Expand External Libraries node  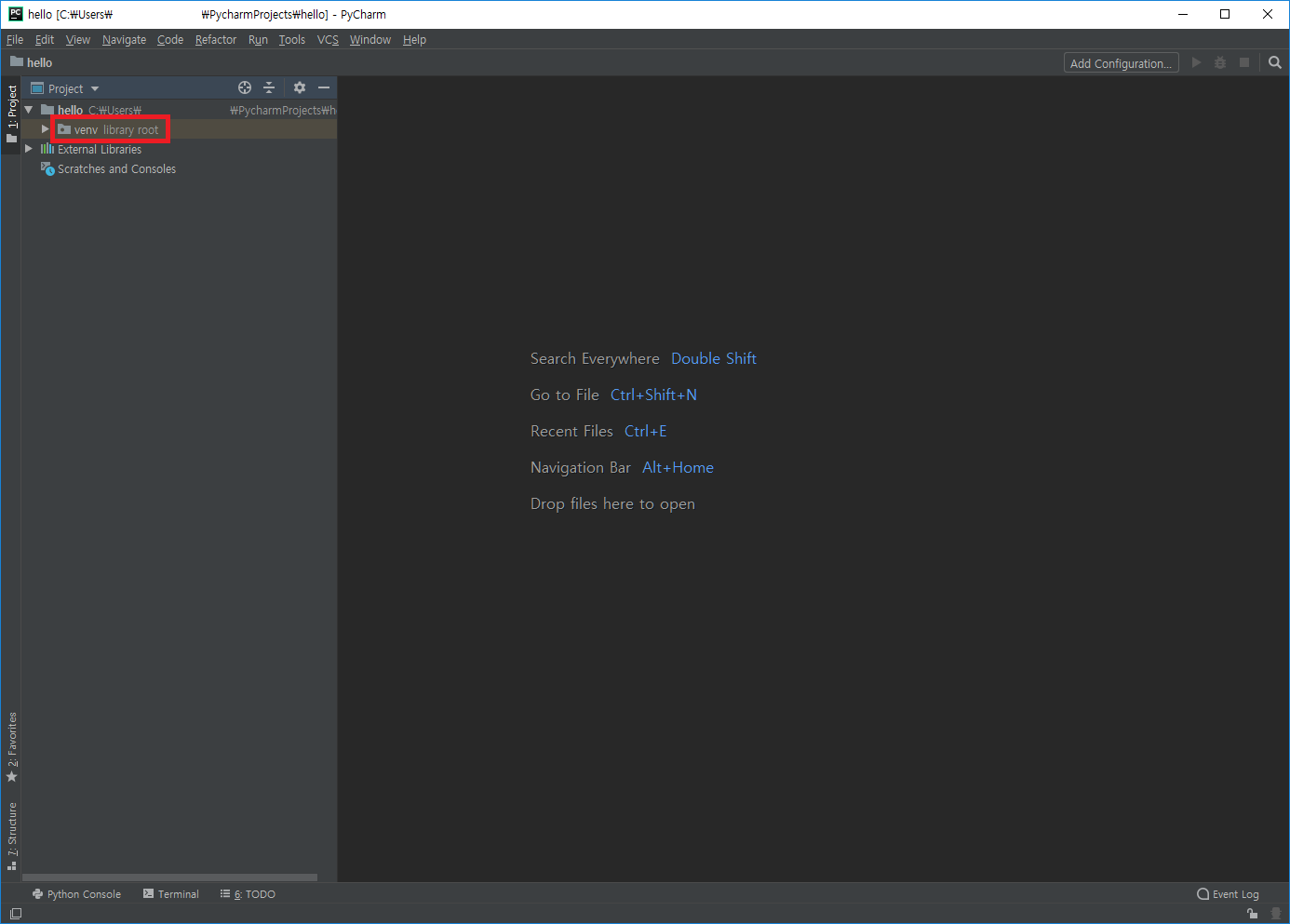[x=29, y=149]
